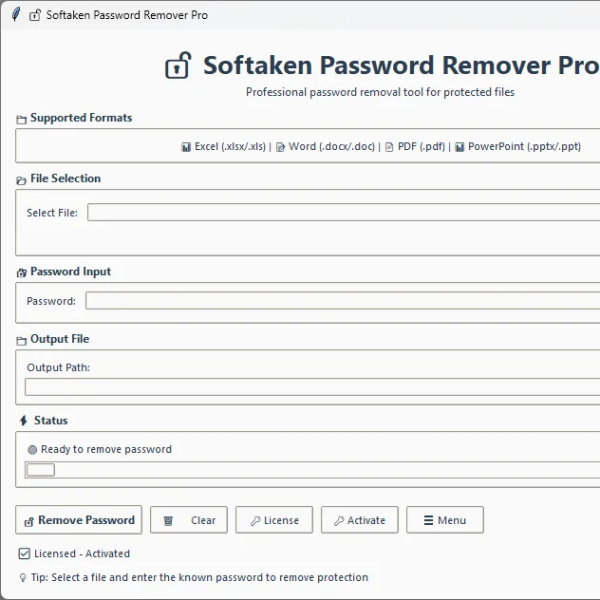Click the 'File Selection' section heading

pyautogui.click(x=65, y=178)
